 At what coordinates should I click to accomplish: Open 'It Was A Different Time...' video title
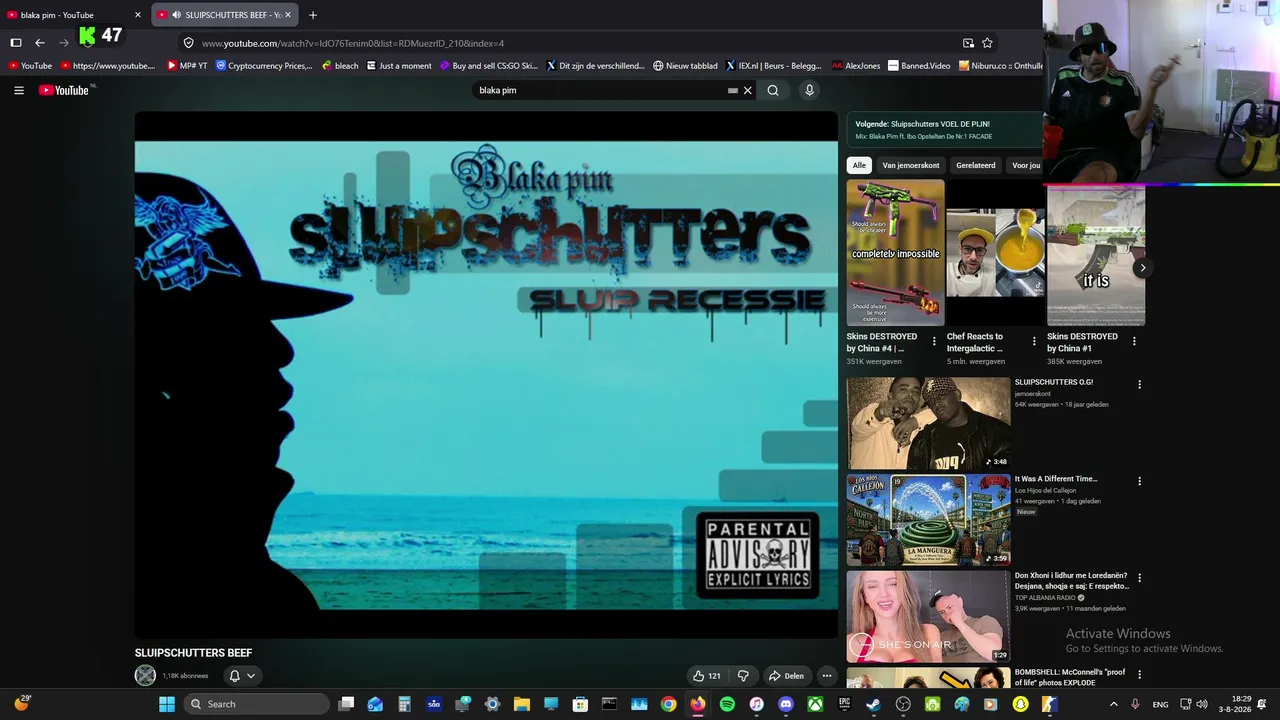pos(1056,479)
